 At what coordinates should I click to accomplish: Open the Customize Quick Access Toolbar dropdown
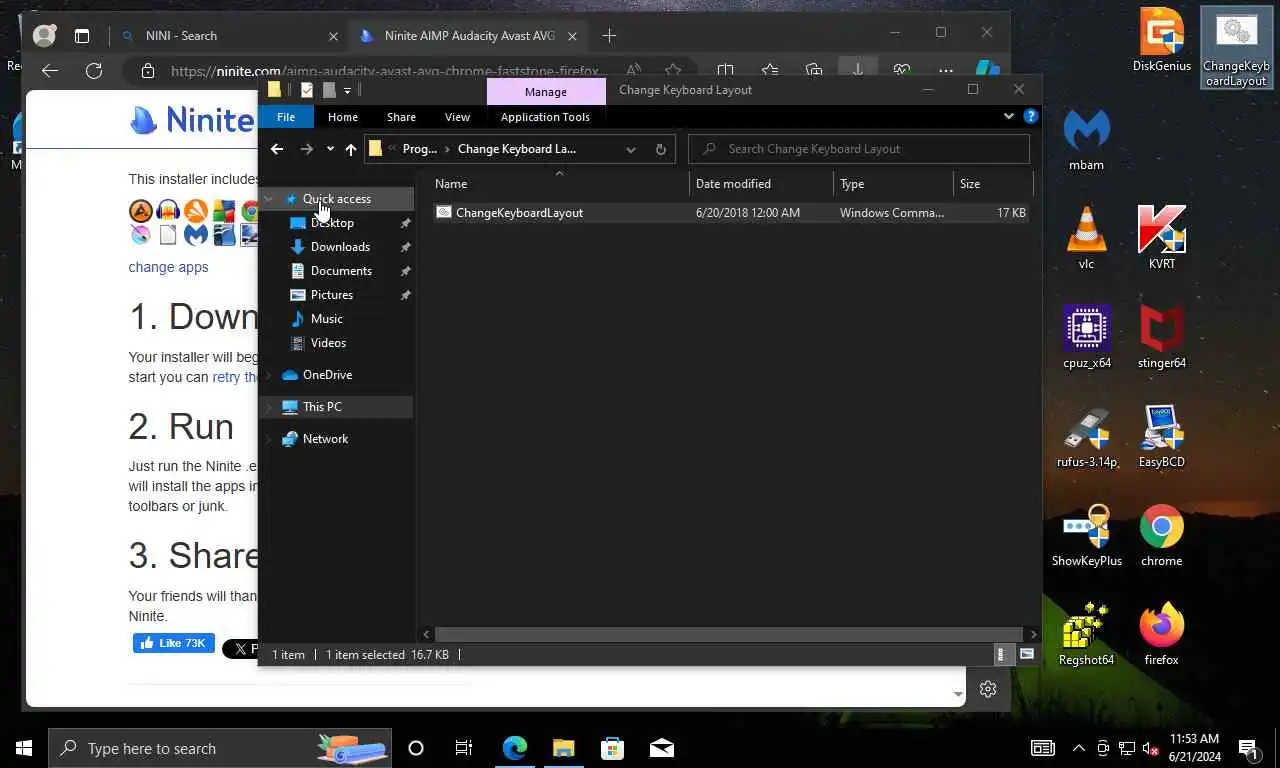point(347,90)
